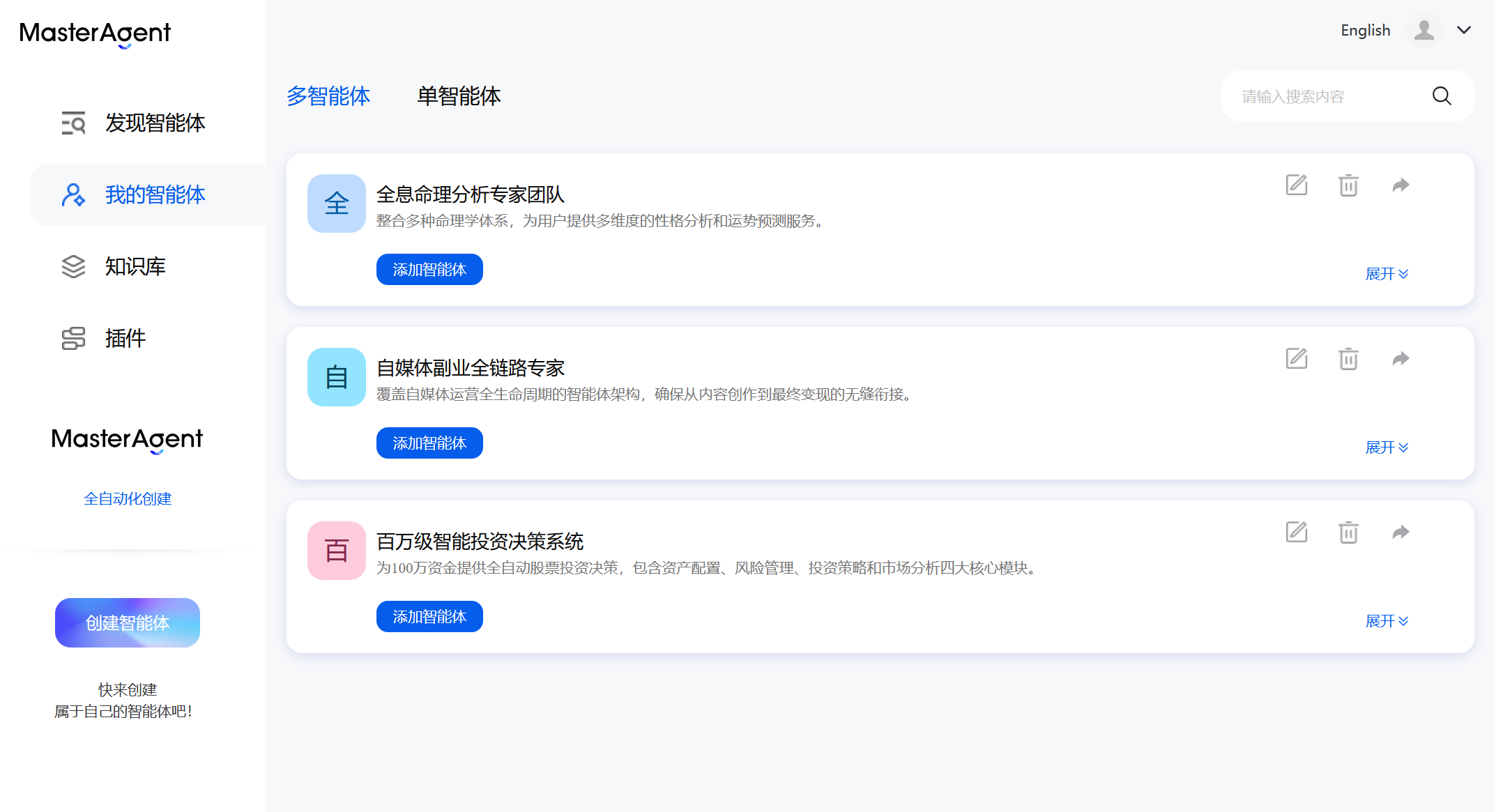Screen dimensions: 1494x812
Task: Open 知识库 in the sidebar
Action: (148, 266)
